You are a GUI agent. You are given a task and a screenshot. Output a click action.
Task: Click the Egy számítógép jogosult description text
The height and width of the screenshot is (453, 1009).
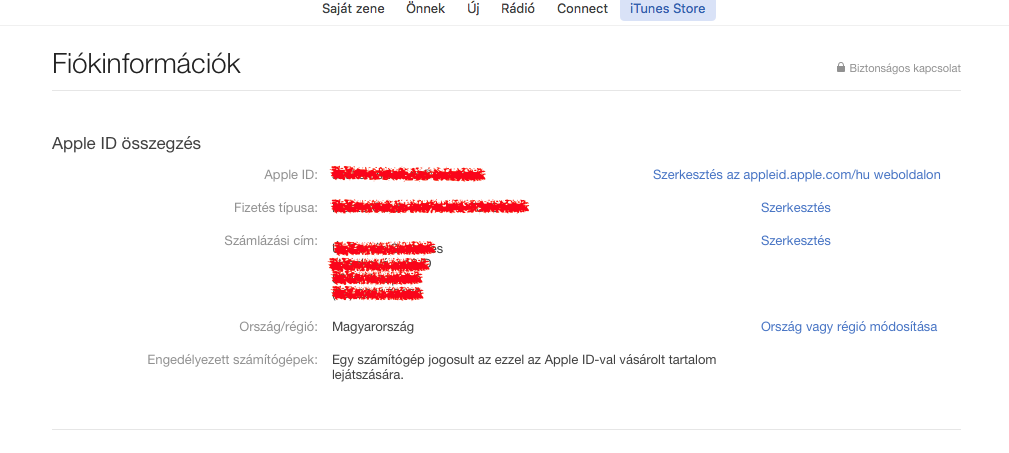pos(524,367)
